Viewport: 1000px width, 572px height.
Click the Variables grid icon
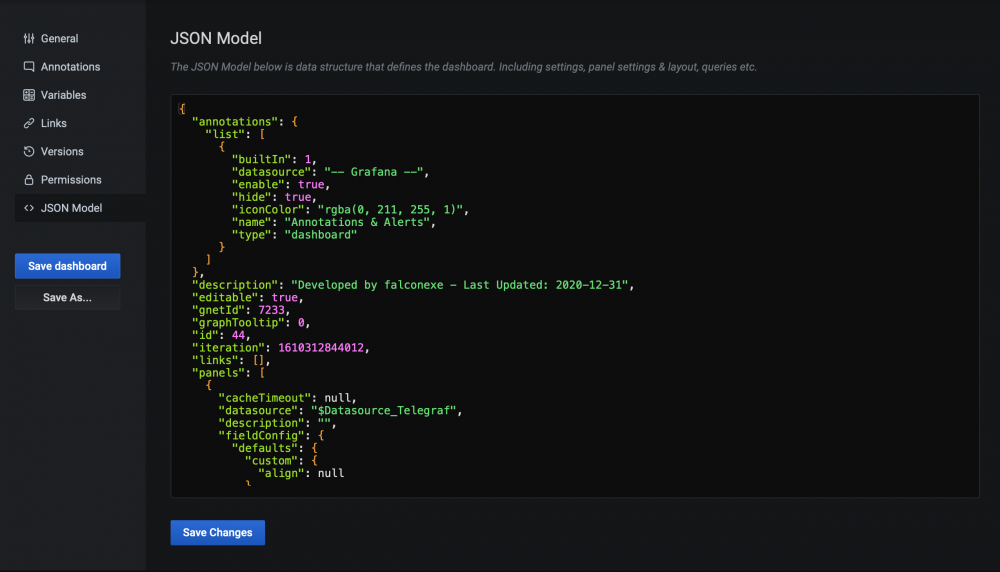(x=29, y=95)
